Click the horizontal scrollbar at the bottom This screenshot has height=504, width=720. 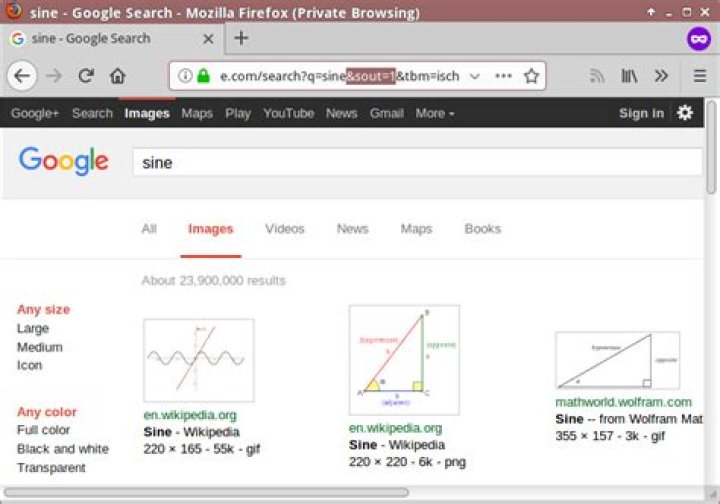[x=206, y=493]
